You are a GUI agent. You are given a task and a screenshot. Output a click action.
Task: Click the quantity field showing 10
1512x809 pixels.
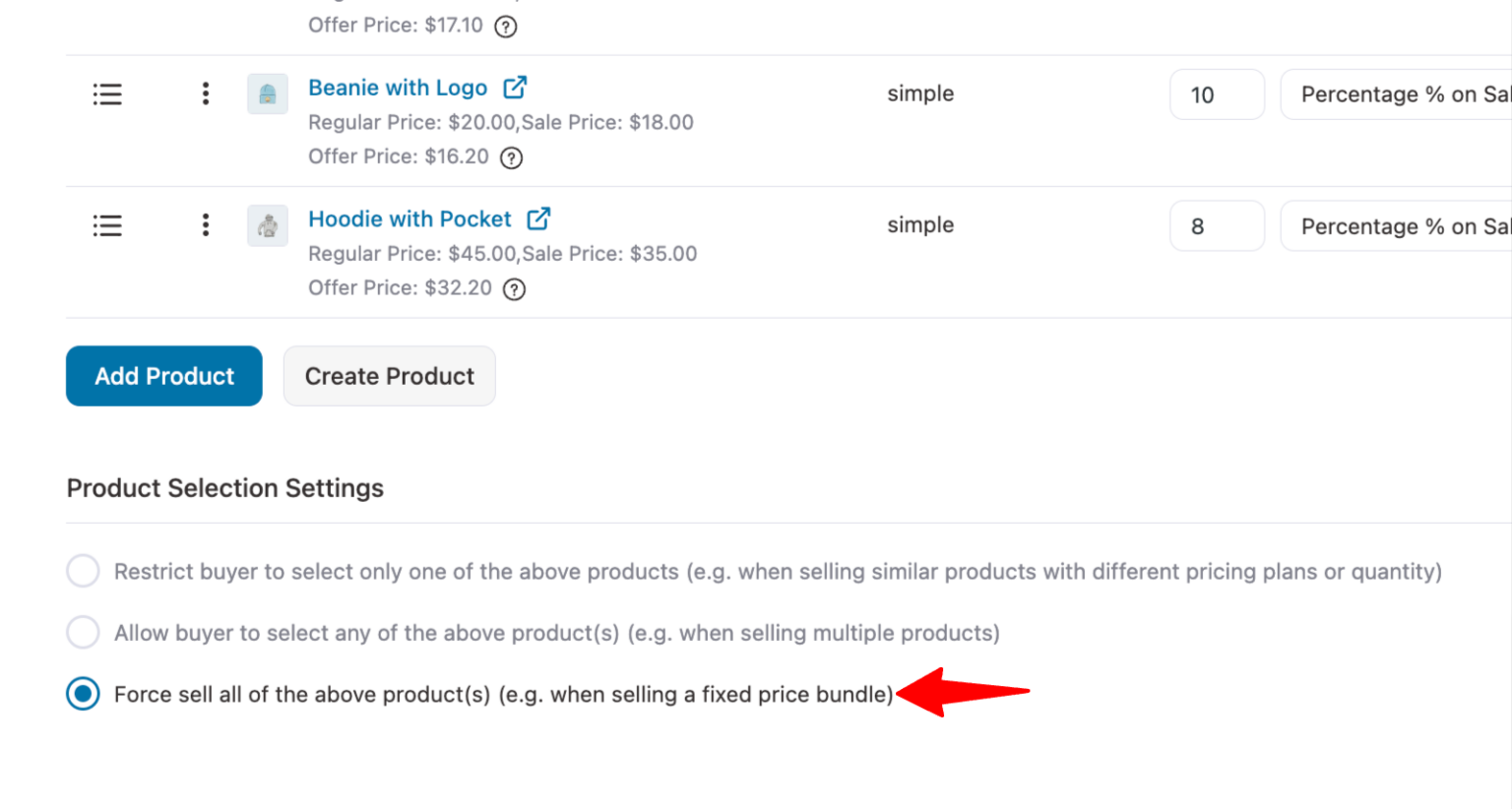click(1217, 93)
